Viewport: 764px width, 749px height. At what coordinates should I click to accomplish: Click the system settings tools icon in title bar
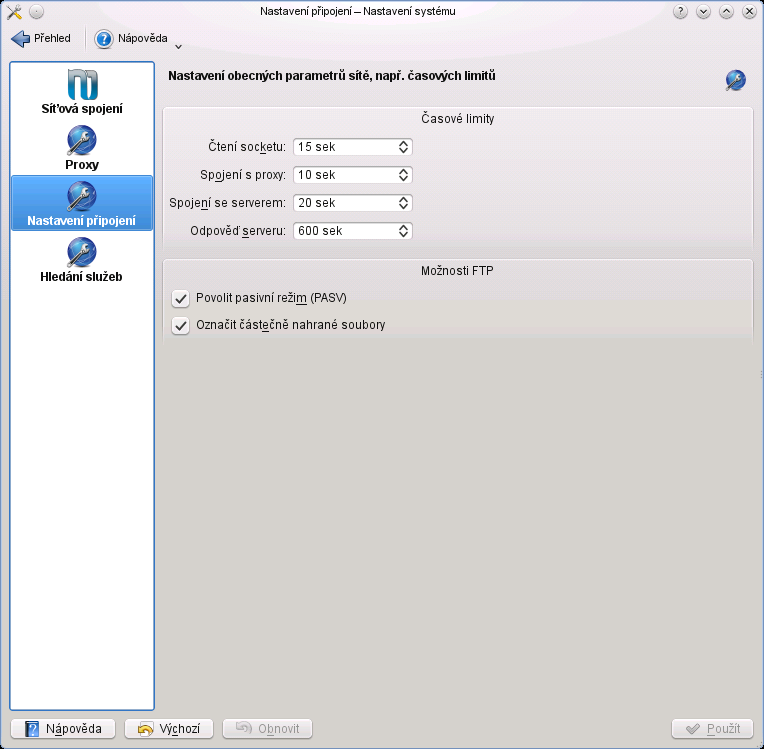point(15,11)
